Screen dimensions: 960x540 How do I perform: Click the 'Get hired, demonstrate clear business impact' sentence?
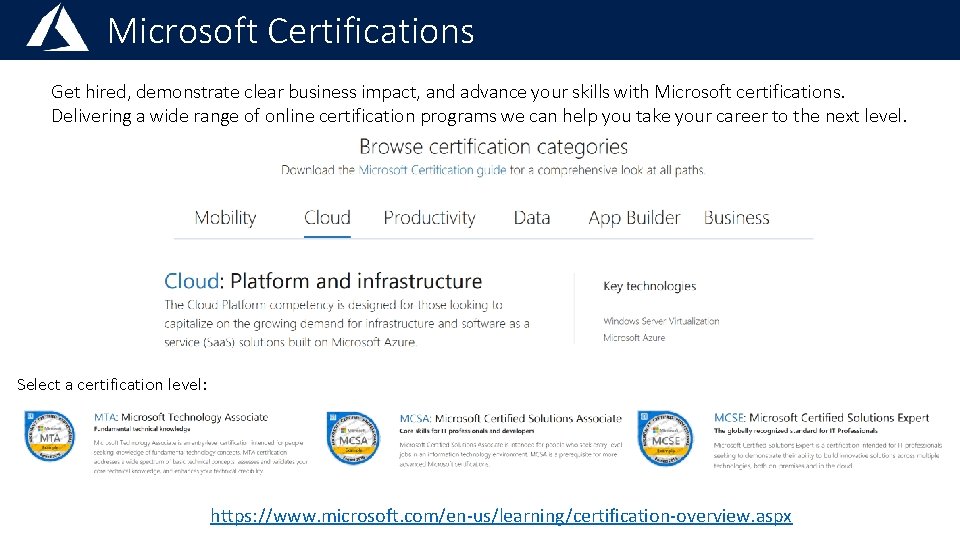click(448, 92)
